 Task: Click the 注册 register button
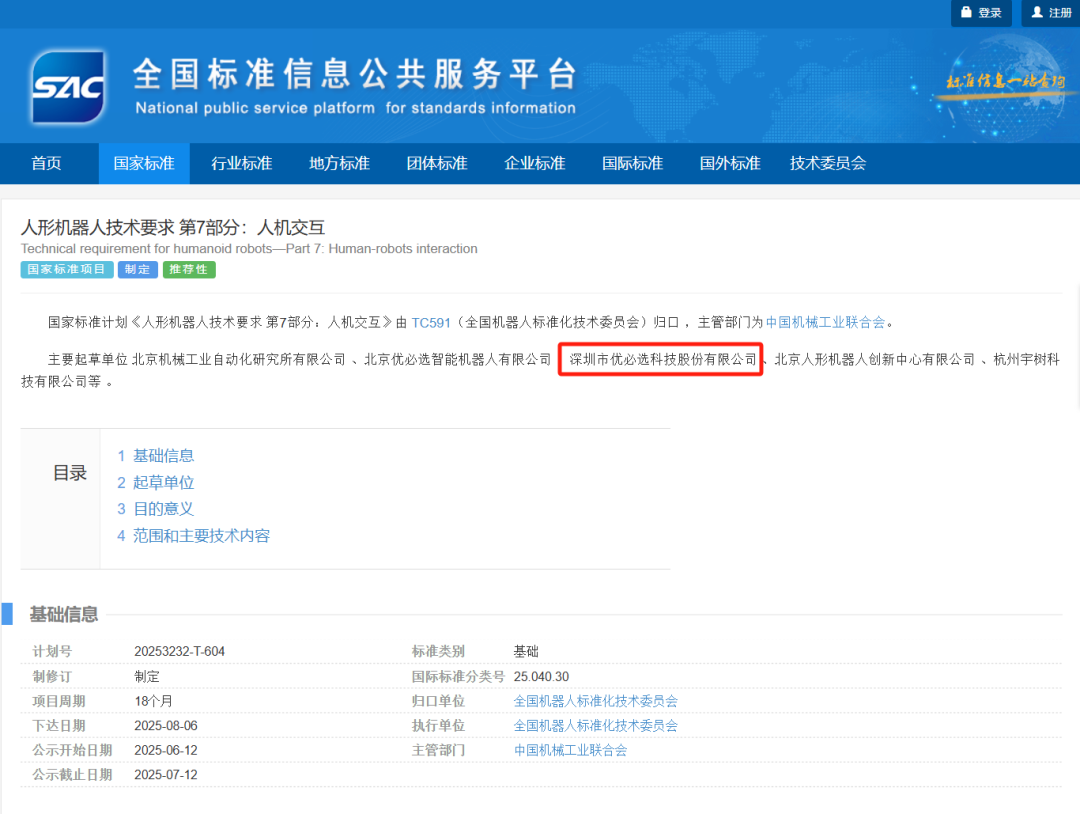1050,13
